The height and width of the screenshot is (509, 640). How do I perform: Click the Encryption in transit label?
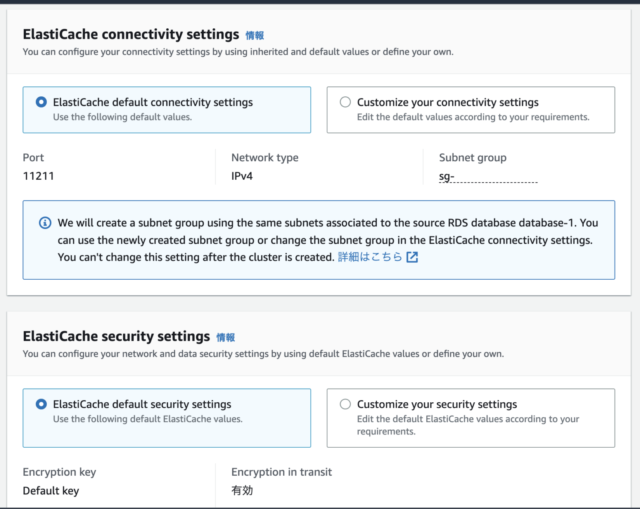click(282, 472)
